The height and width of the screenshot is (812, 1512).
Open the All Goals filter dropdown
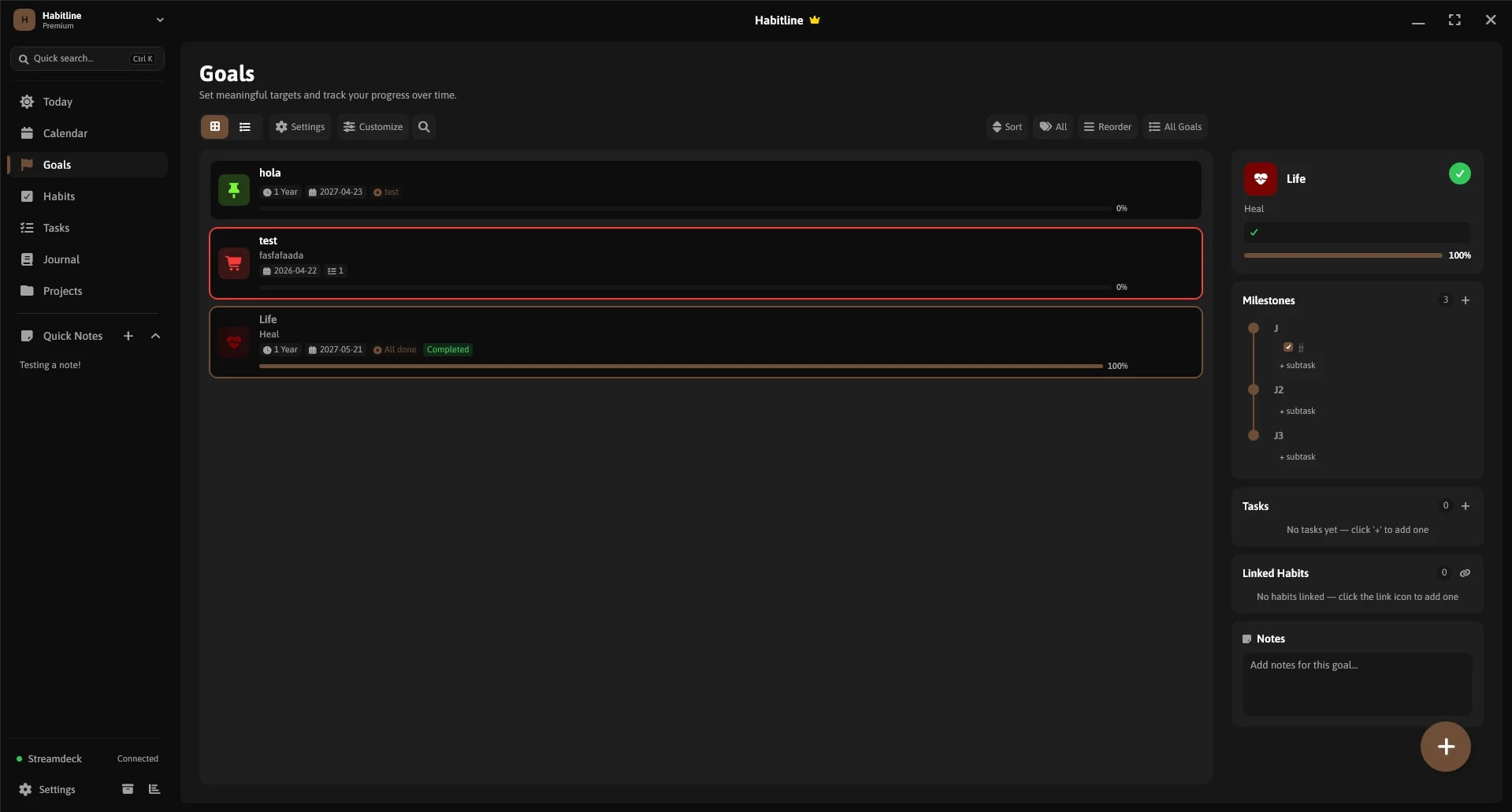coord(1176,127)
